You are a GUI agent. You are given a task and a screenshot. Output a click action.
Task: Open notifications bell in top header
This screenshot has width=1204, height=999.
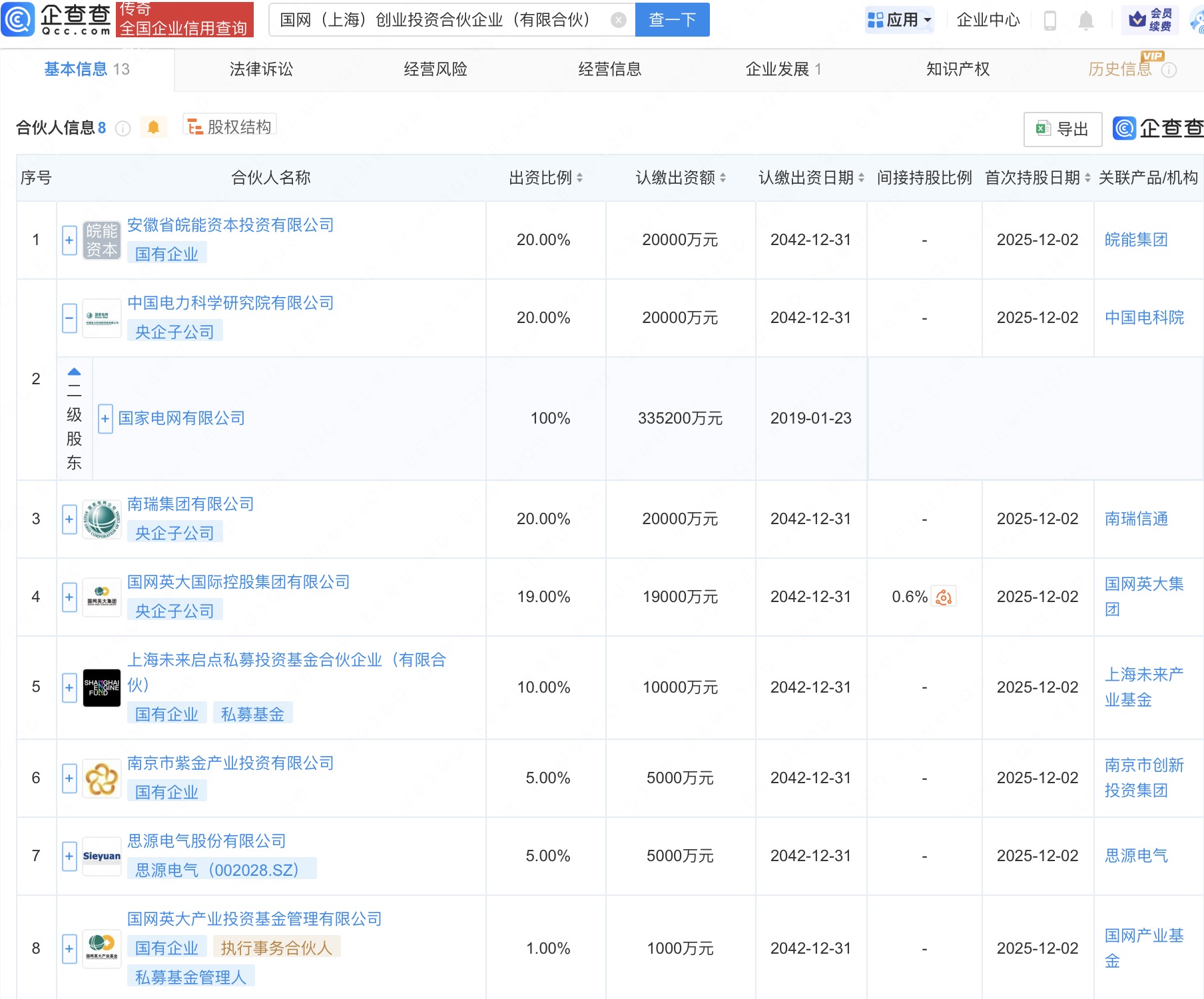click(x=1085, y=21)
